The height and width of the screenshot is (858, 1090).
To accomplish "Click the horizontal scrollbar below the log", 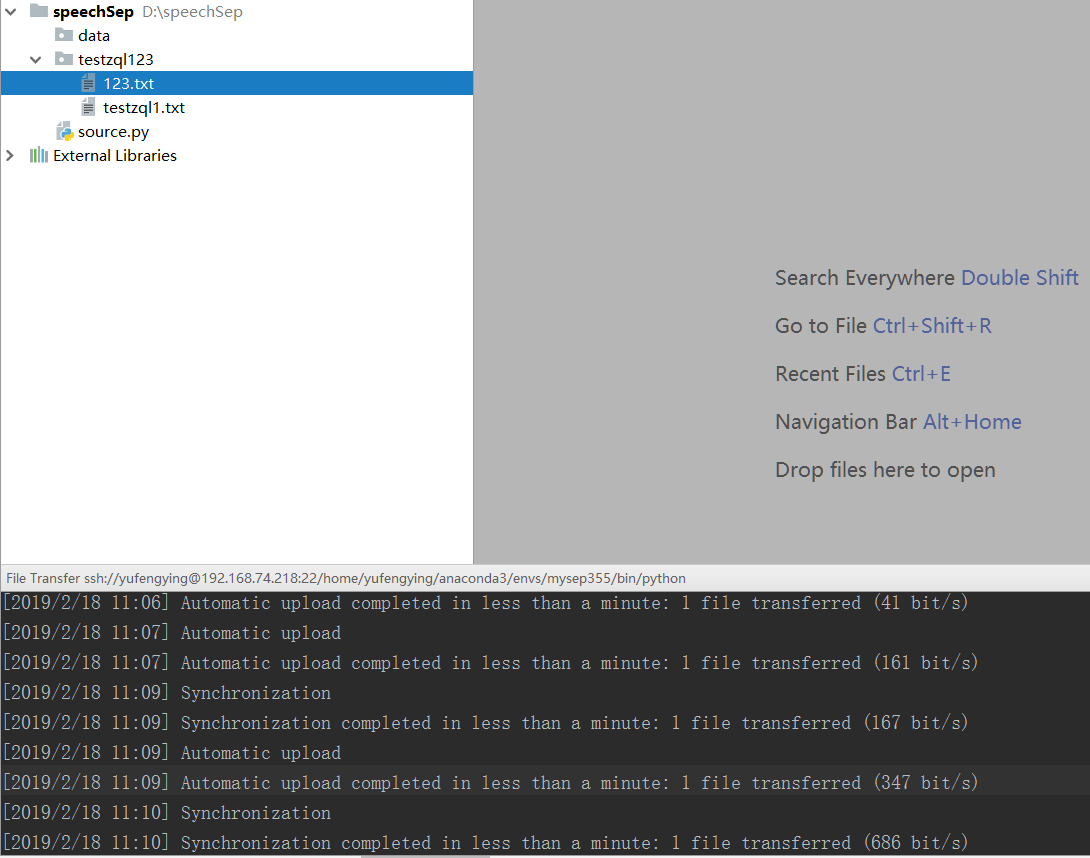I will (425, 857).
